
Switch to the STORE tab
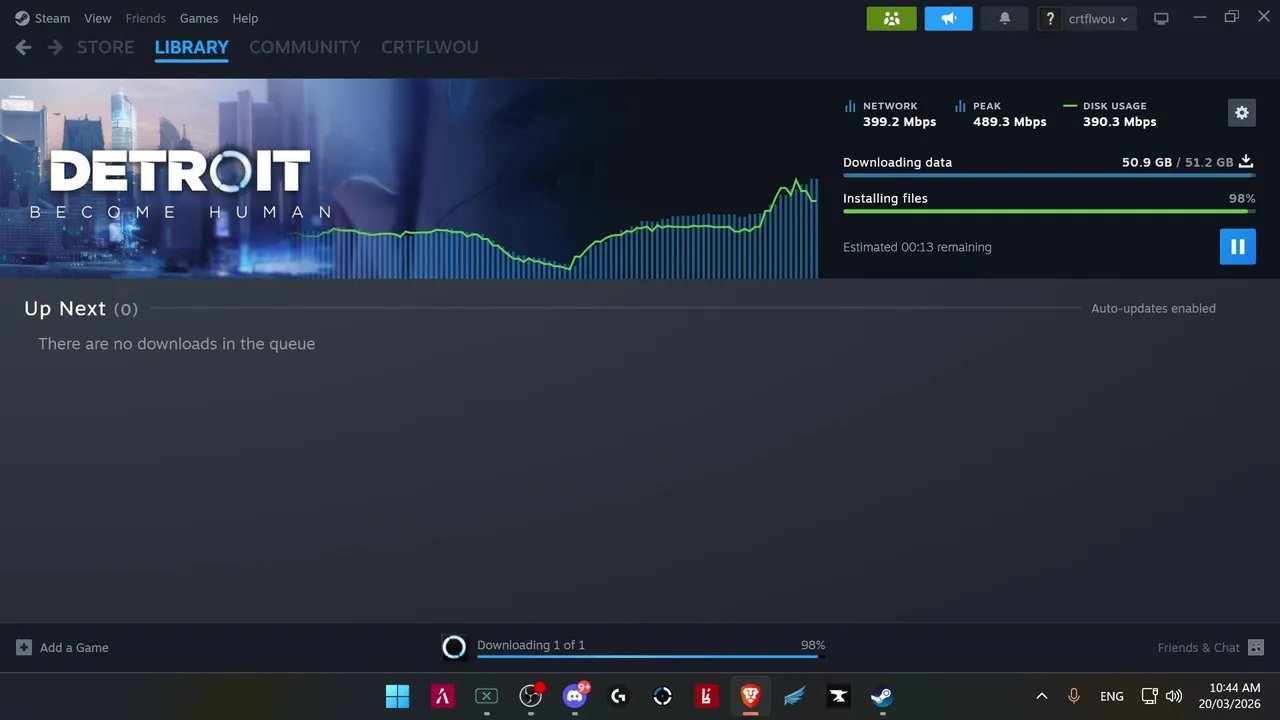click(x=106, y=47)
